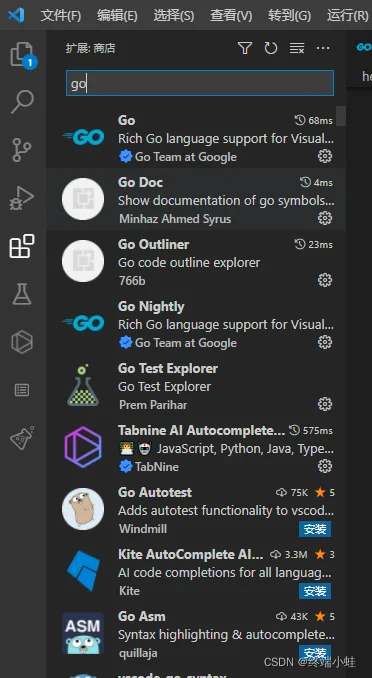Open the 文件(F) menu
The image size is (372, 678).
point(61,16)
